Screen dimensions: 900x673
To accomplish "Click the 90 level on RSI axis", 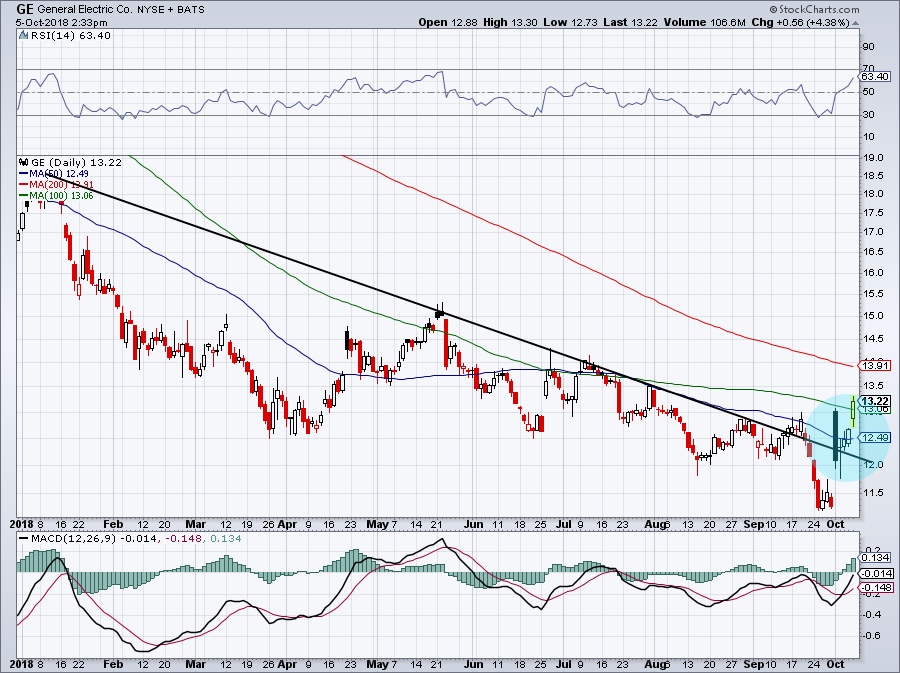I will (x=868, y=47).
